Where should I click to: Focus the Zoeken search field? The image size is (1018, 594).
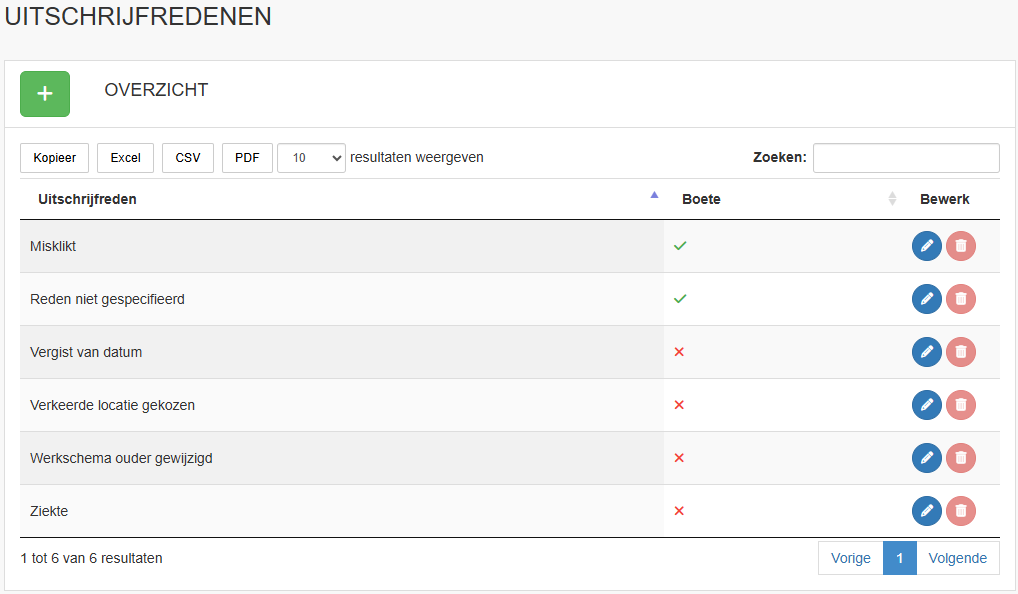point(906,158)
